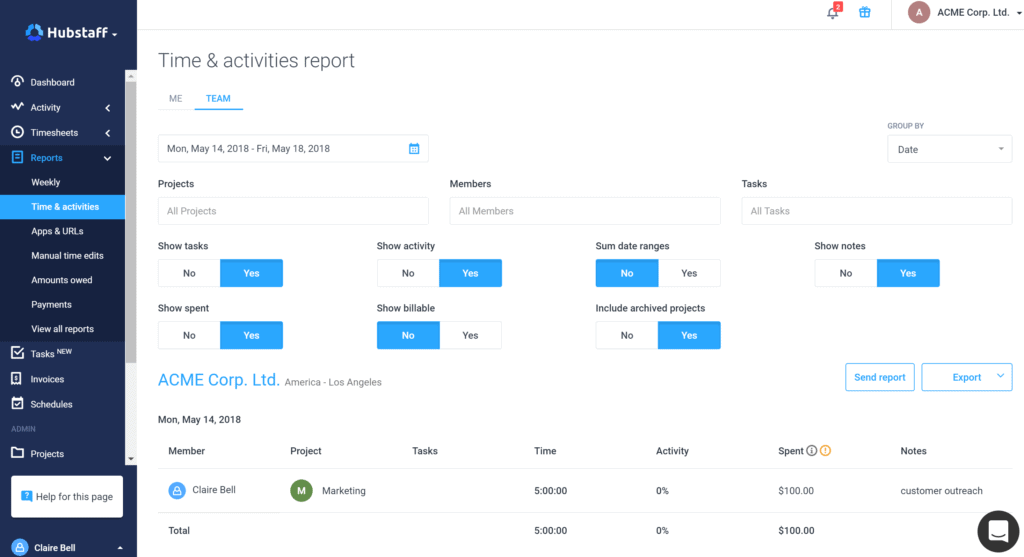This screenshot has height=557, width=1024.
Task: Click the Dashboard gauge icon
Action: pyautogui.click(x=18, y=82)
